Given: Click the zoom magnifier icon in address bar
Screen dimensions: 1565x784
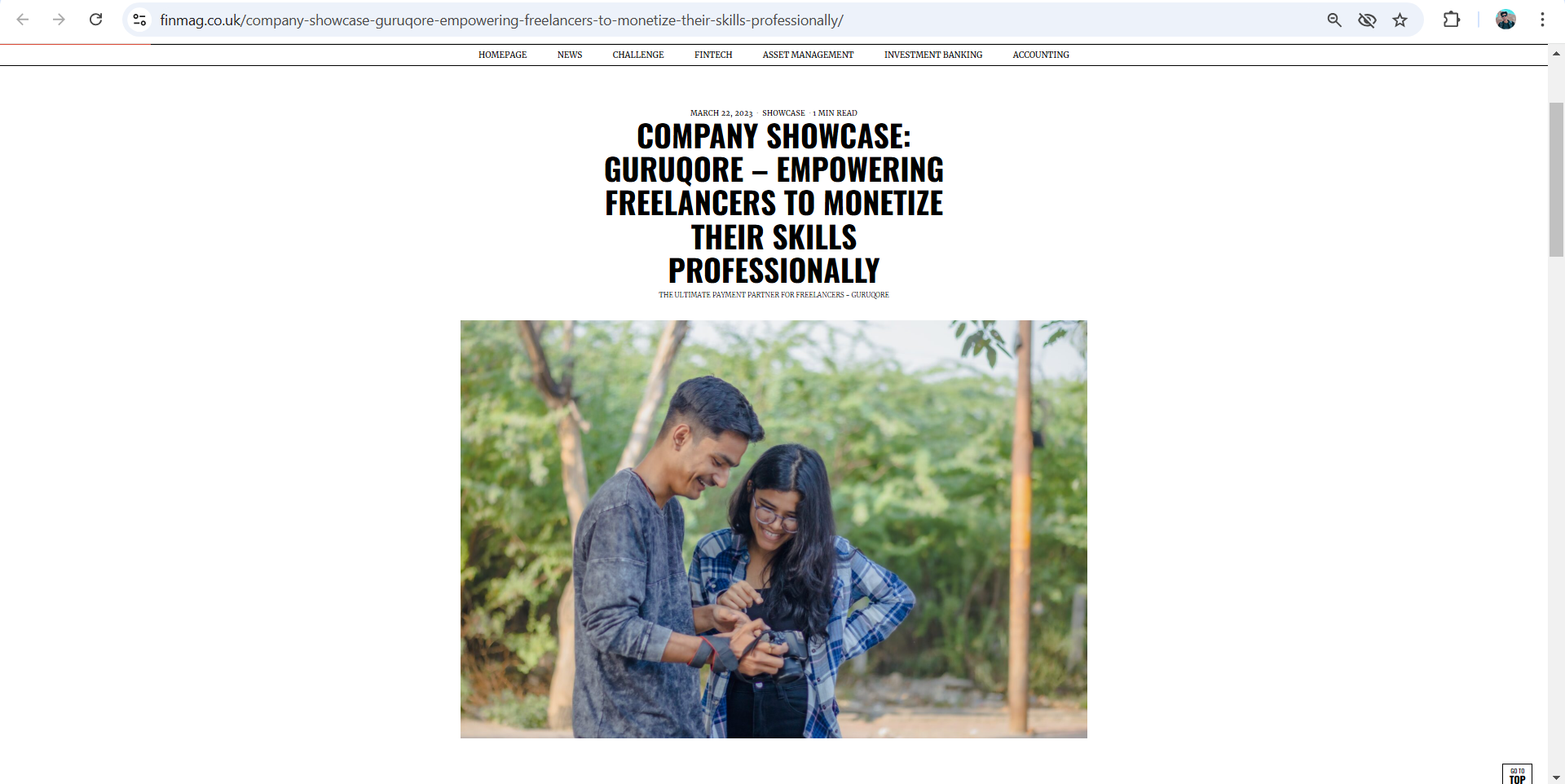Looking at the screenshot, I should coord(1334,20).
